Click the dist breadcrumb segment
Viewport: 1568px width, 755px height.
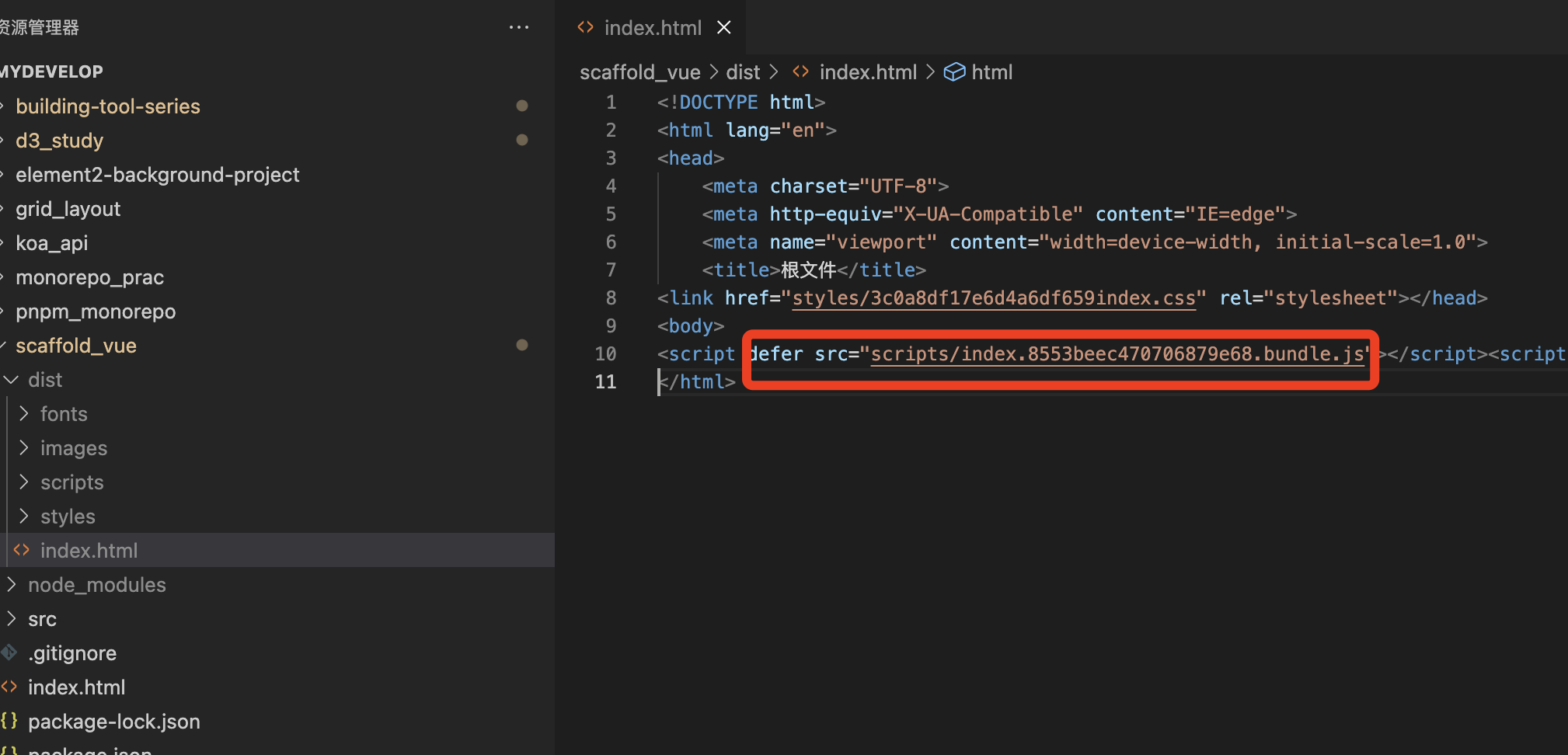click(743, 72)
